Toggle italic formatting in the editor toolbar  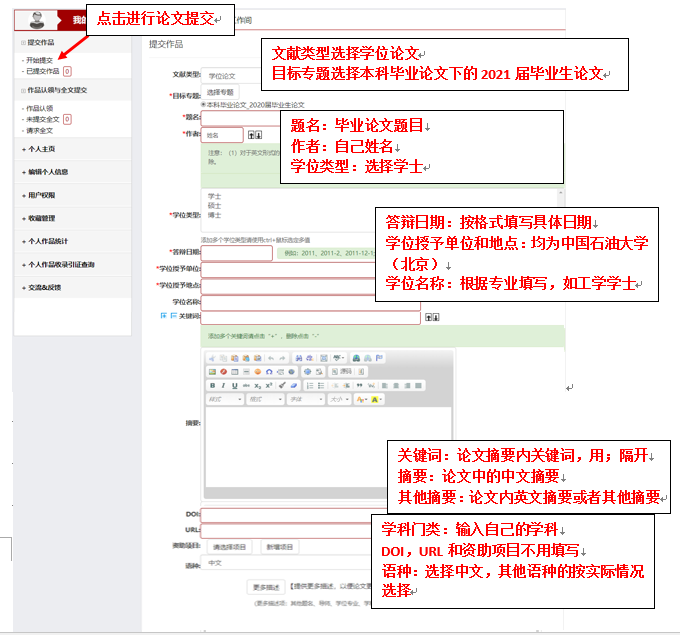pos(223,385)
